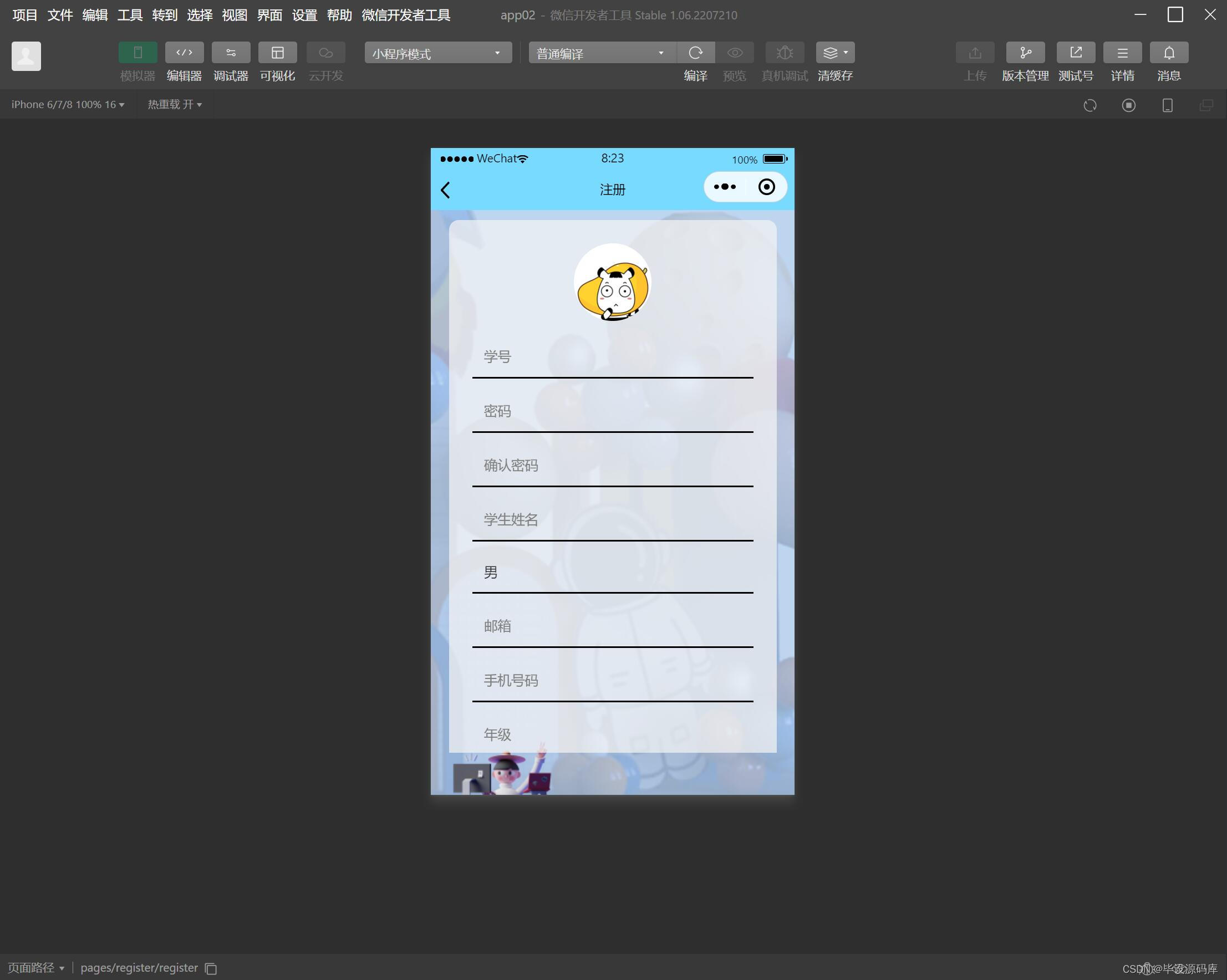The width and height of the screenshot is (1227, 980).
Task: Toggle the simulator panel button
Action: tap(138, 53)
